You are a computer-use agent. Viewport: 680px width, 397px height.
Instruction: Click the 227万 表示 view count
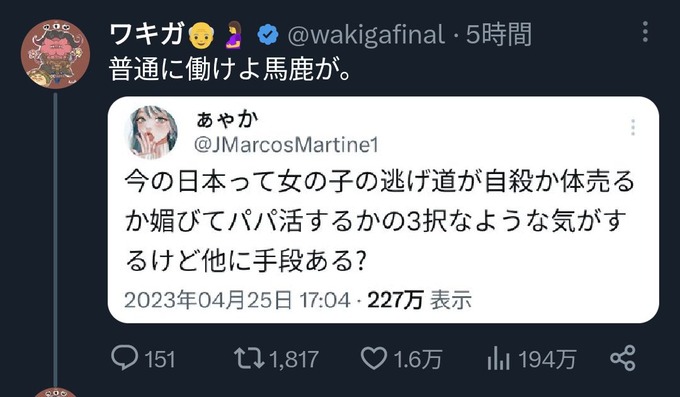pyautogui.click(x=419, y=300)
